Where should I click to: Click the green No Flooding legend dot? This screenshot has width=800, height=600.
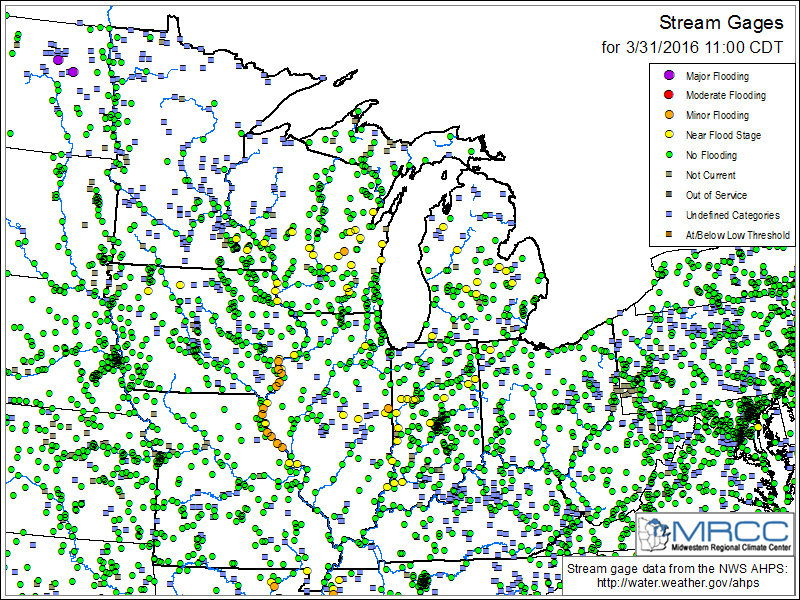tap(669, 155)
